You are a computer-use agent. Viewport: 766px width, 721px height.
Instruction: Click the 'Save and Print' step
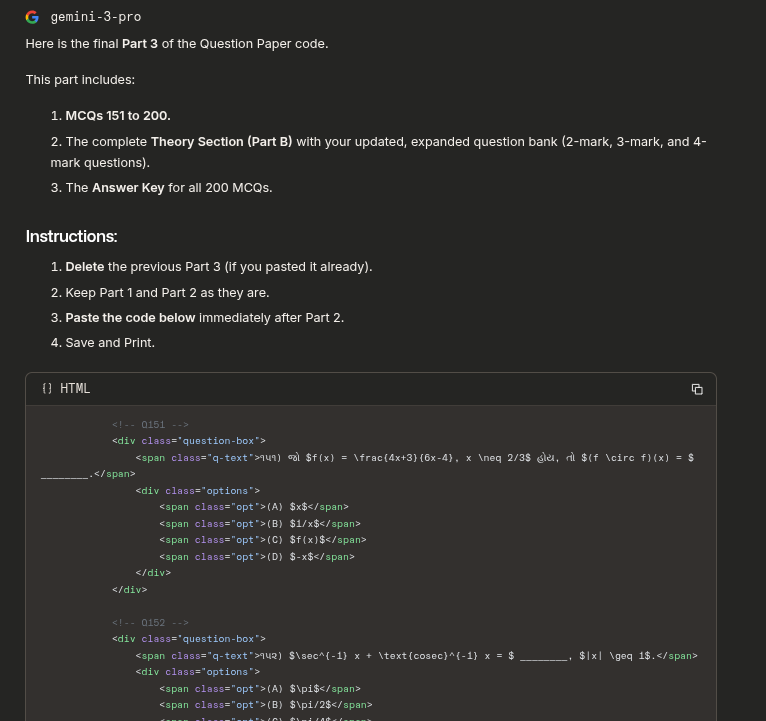coord(110,342)
